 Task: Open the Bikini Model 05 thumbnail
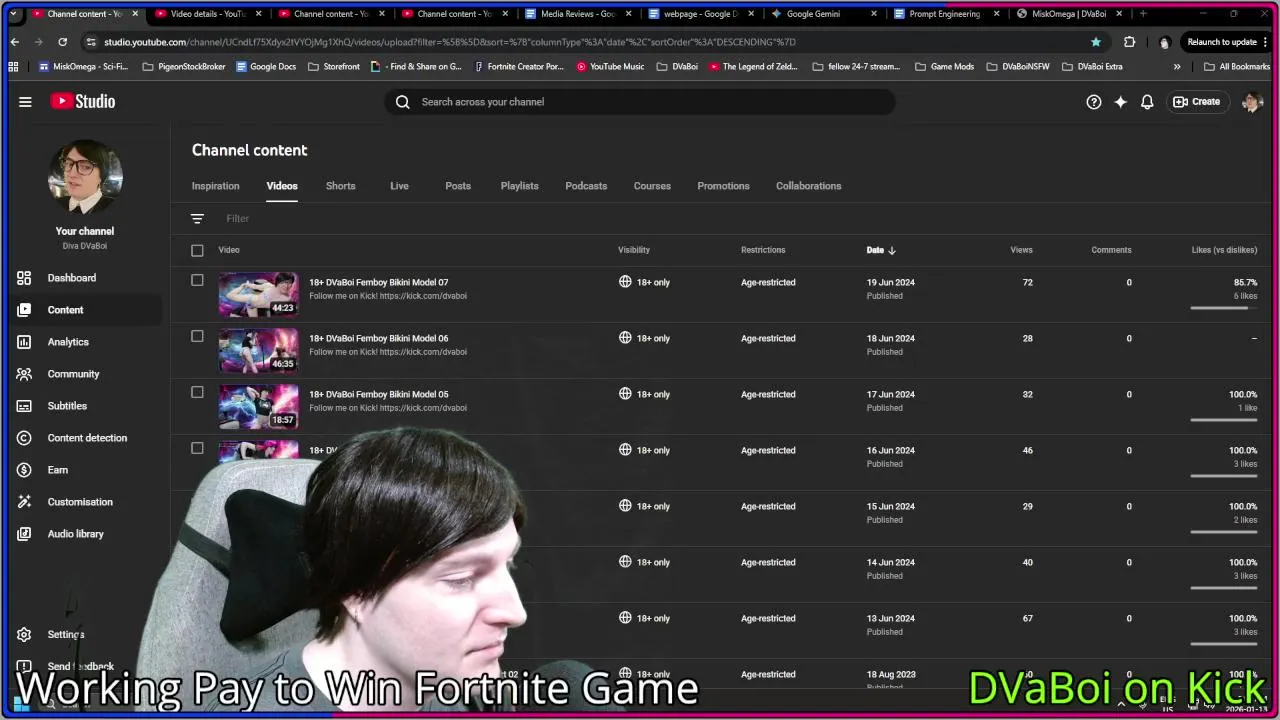click(258, 407)
